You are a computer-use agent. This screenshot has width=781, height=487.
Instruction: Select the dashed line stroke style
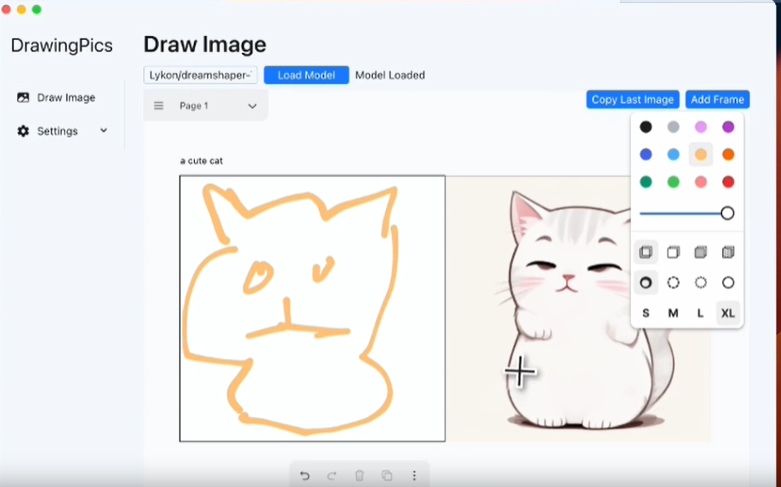pos(673,283)
